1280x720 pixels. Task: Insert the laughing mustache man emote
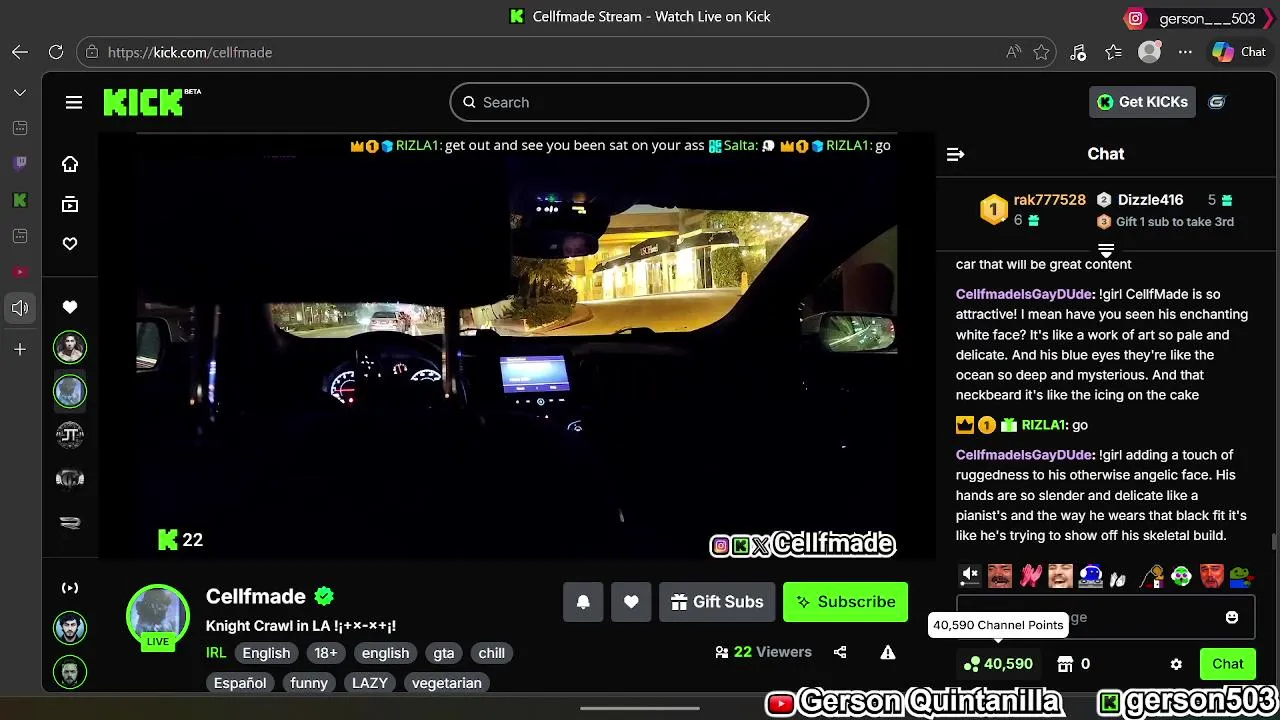click(x=1000, y=575)
